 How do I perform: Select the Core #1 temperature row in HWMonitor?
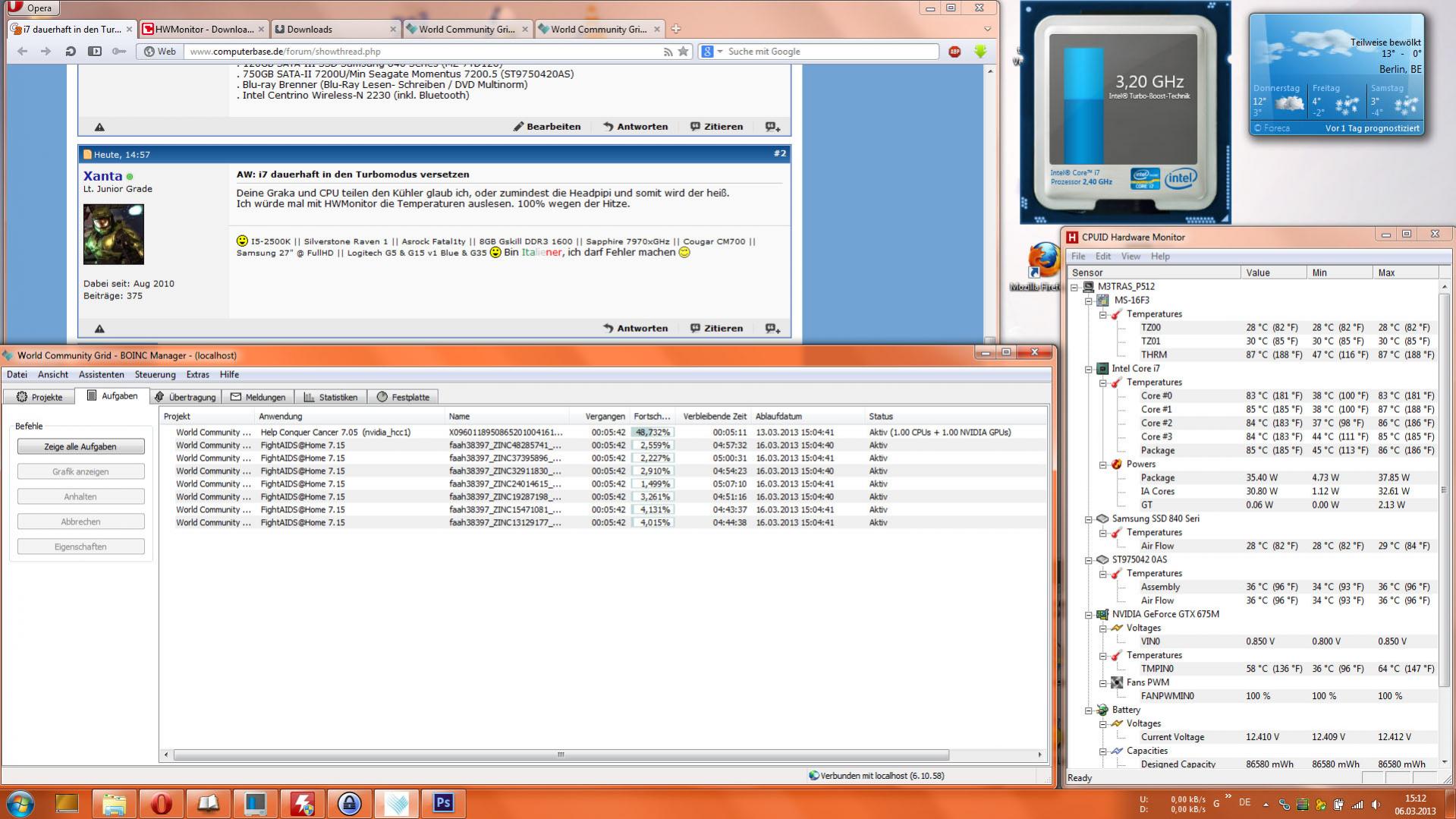(1255, 410)
